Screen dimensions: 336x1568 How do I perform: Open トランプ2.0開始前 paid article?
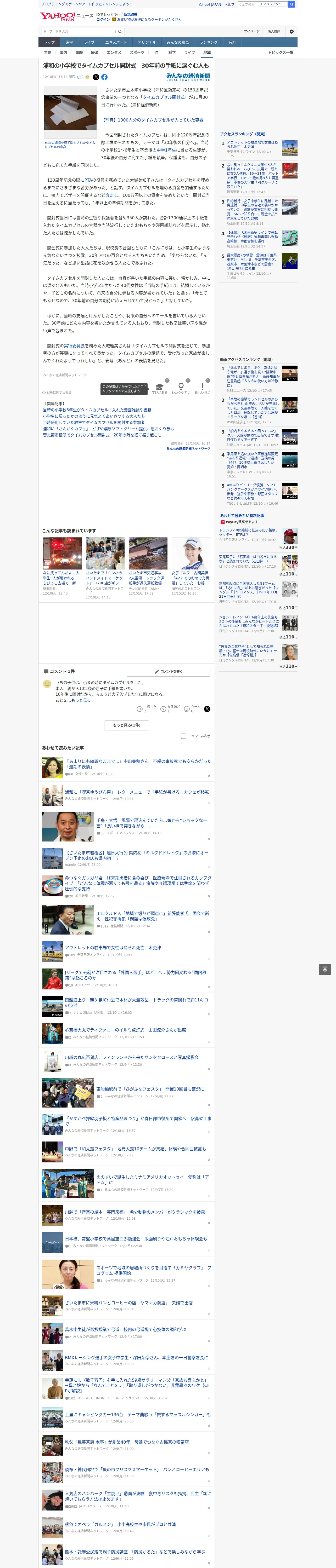(248, 532)
